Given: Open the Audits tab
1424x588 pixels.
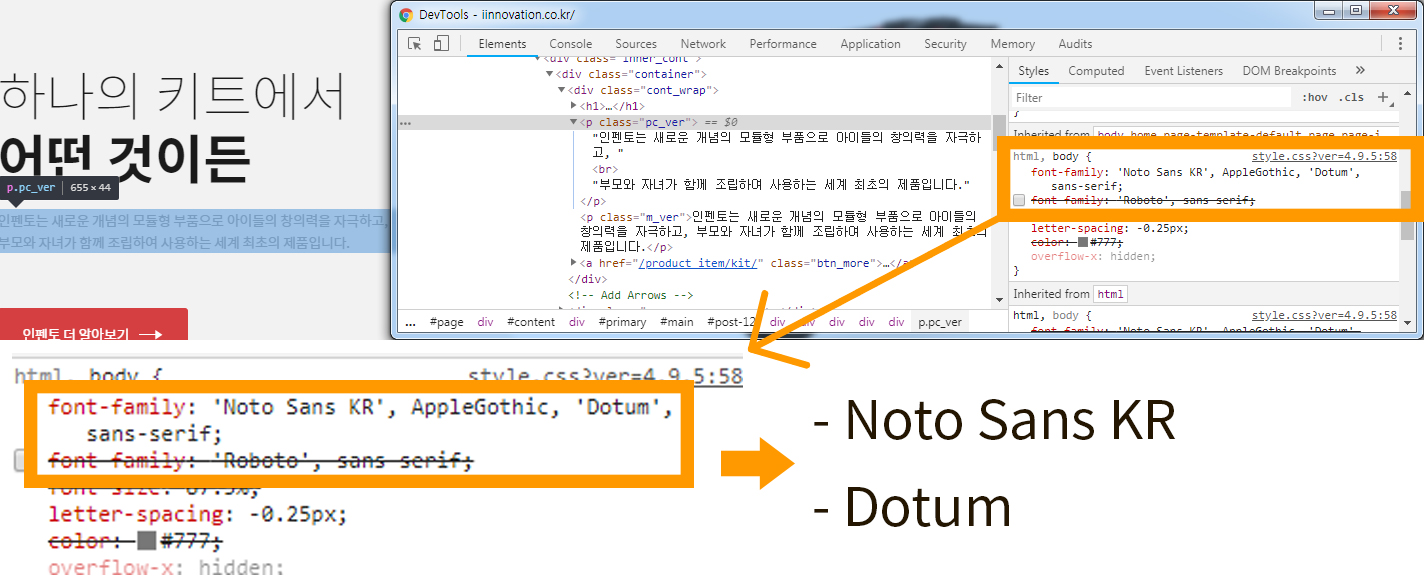Looking at the screenshot, I should coord(1075,44).
